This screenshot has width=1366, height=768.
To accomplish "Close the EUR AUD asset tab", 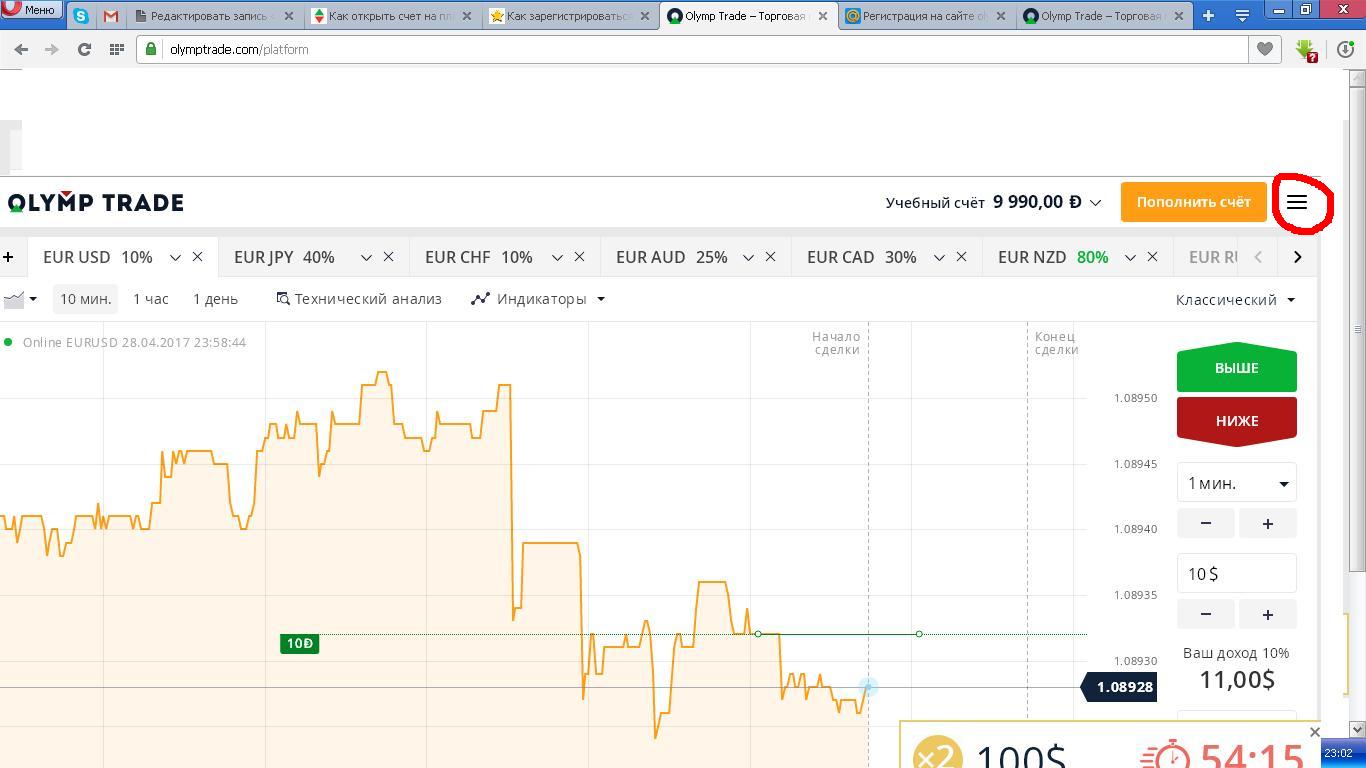I will [x=770, y=257].
